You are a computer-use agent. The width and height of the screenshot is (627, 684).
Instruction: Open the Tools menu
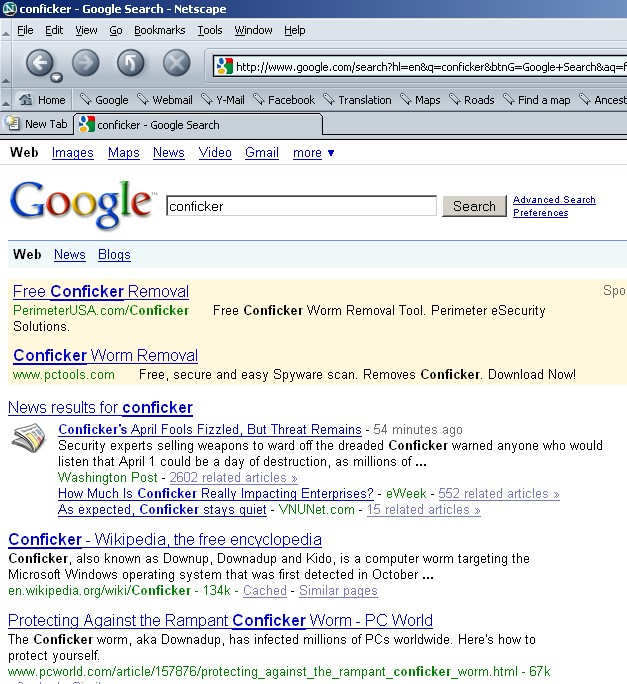click(210, 30)
